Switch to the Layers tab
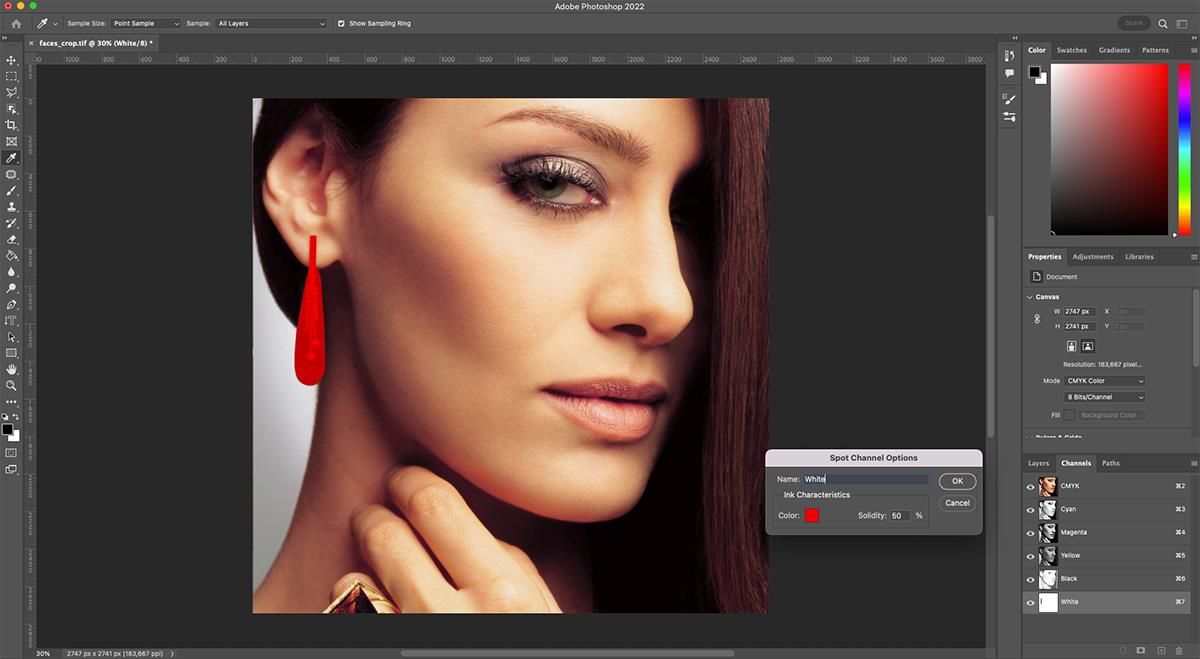The height and width of the screenshot is (659, 1200). [1038, 463]
